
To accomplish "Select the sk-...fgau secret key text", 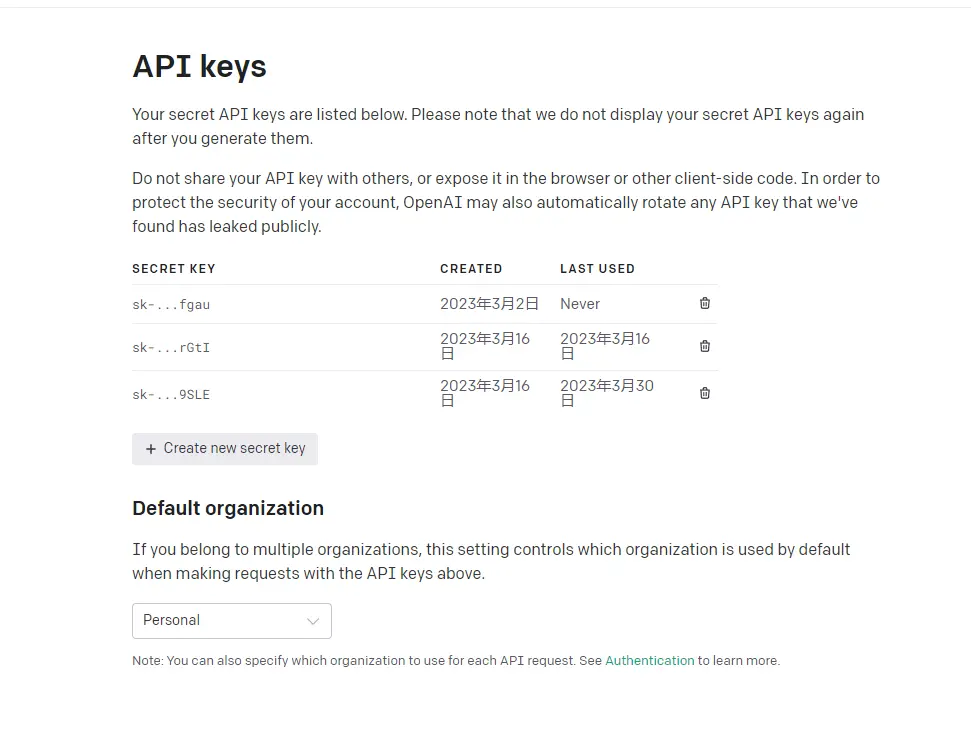I will pyautogui.click(x=171, y=304).
